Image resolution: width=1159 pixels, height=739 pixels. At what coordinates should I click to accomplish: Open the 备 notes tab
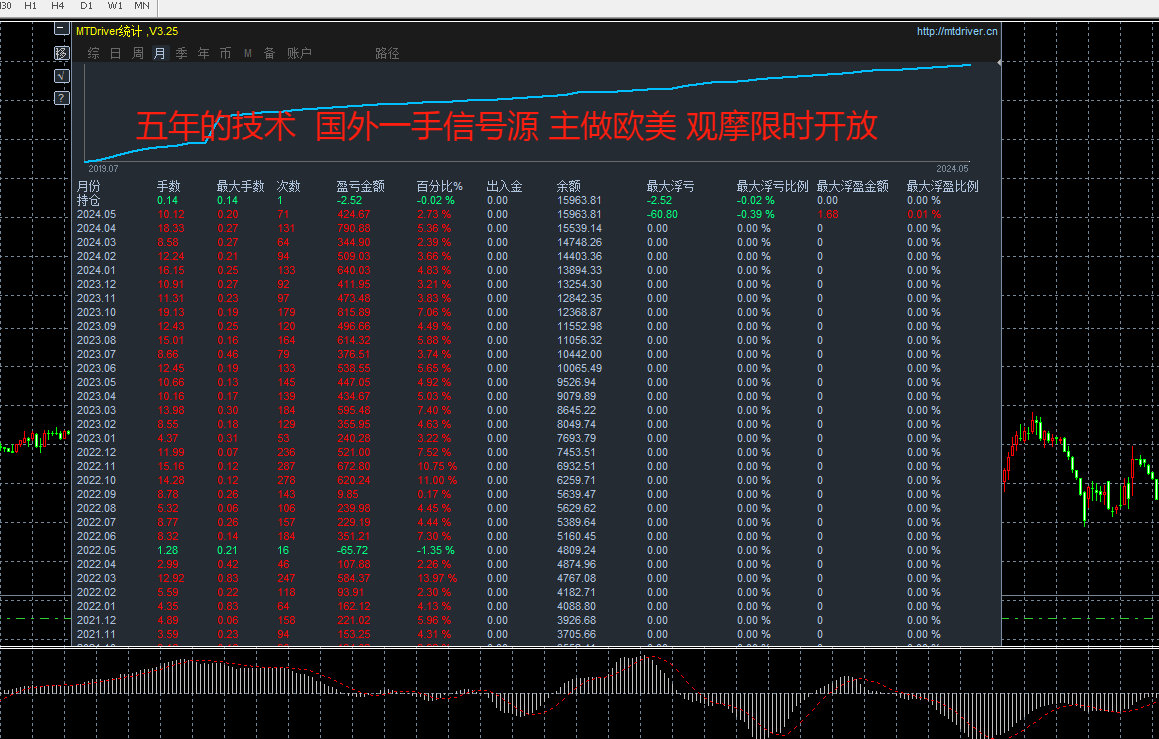click(270, 53)
